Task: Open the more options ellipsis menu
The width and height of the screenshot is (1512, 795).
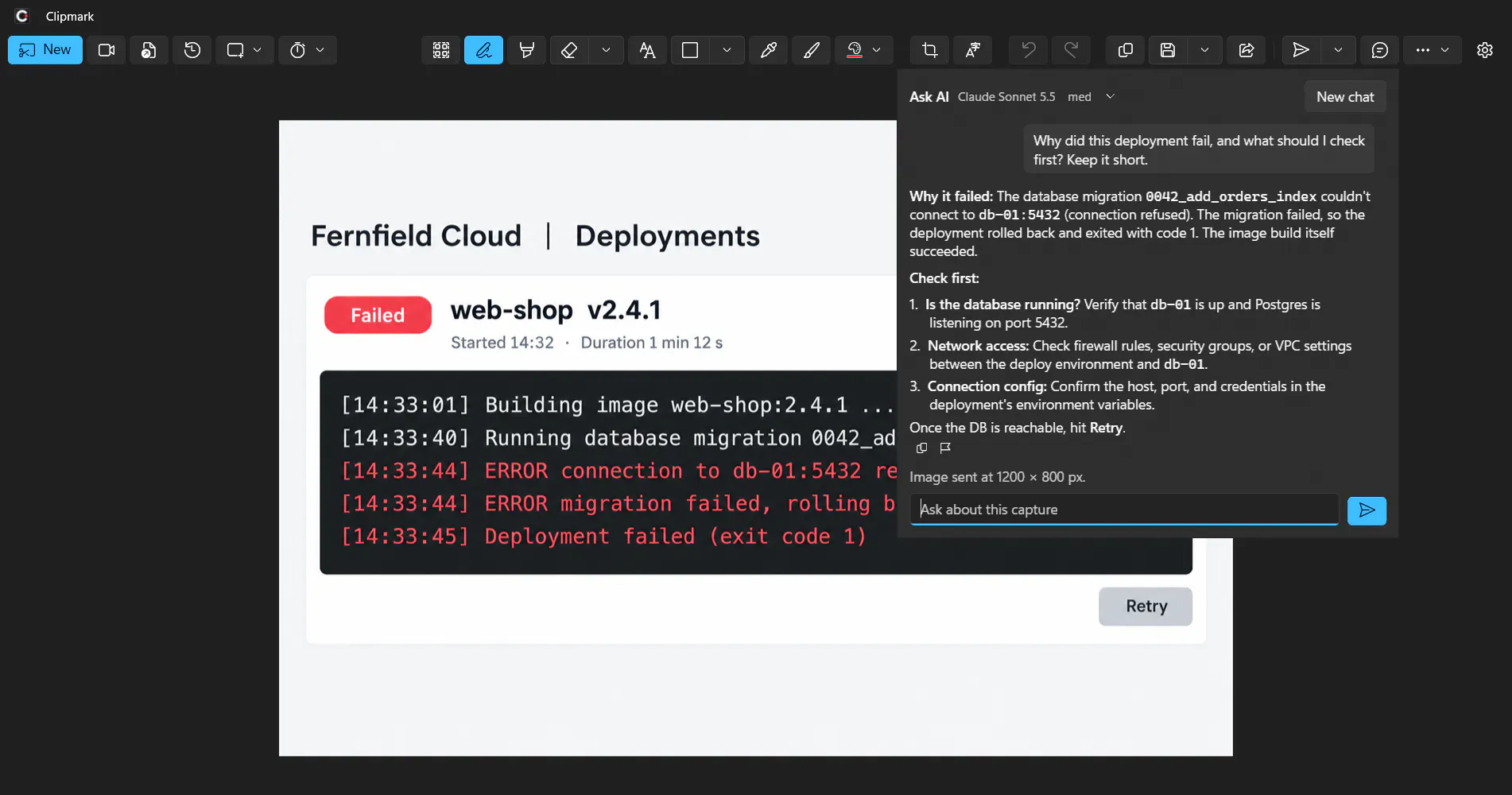Action: pyautogui.click(x=1422, y=50)
